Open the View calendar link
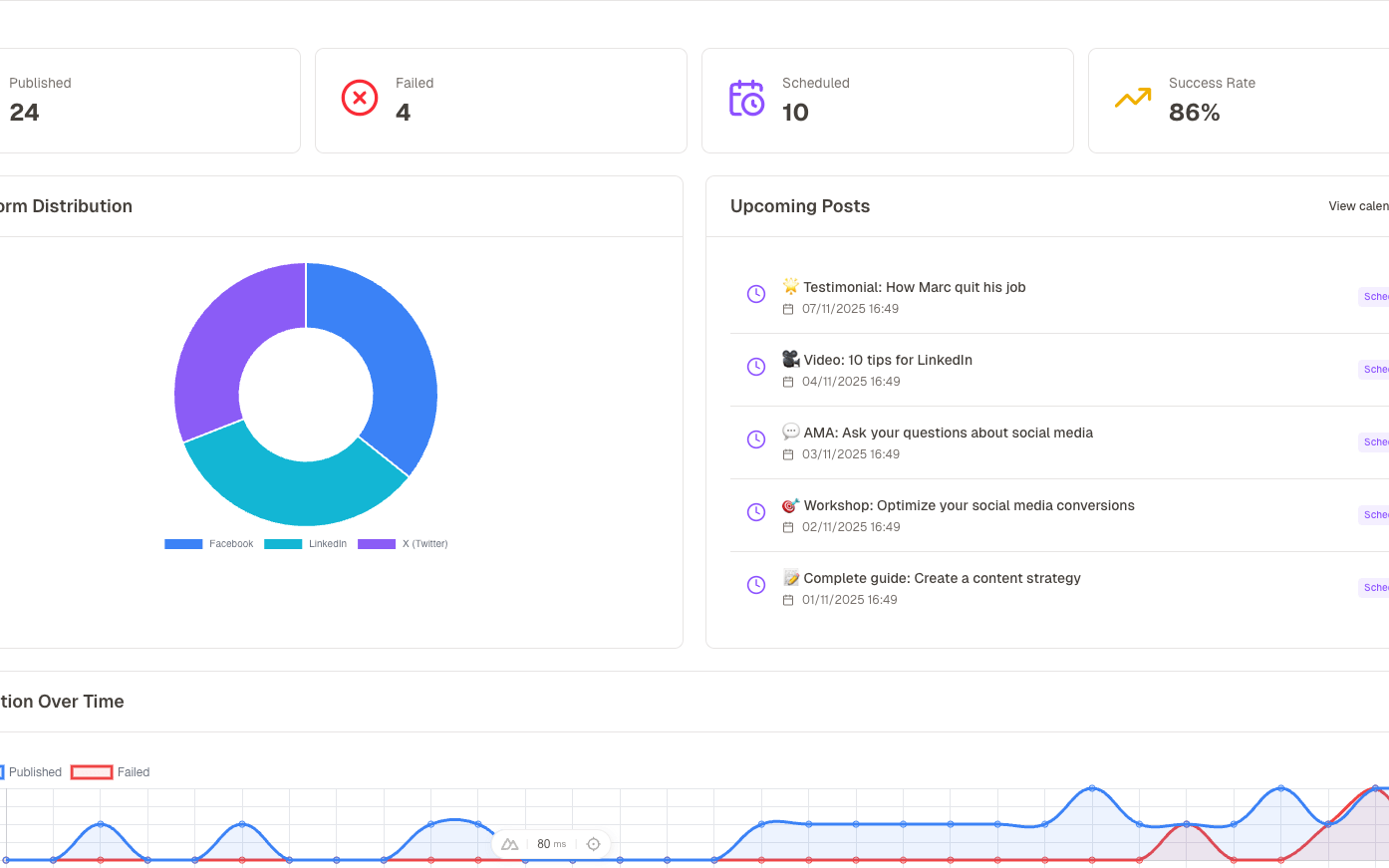 point(1358,206)
